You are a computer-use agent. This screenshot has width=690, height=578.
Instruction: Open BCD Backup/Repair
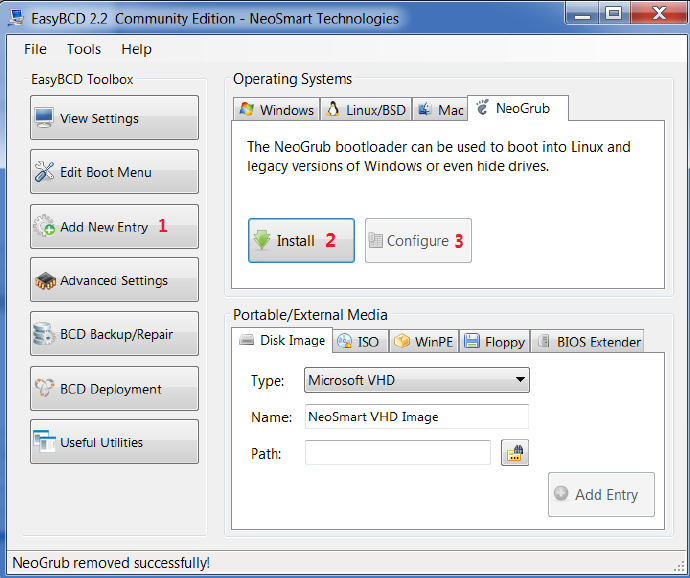click(x=114, y=334)
